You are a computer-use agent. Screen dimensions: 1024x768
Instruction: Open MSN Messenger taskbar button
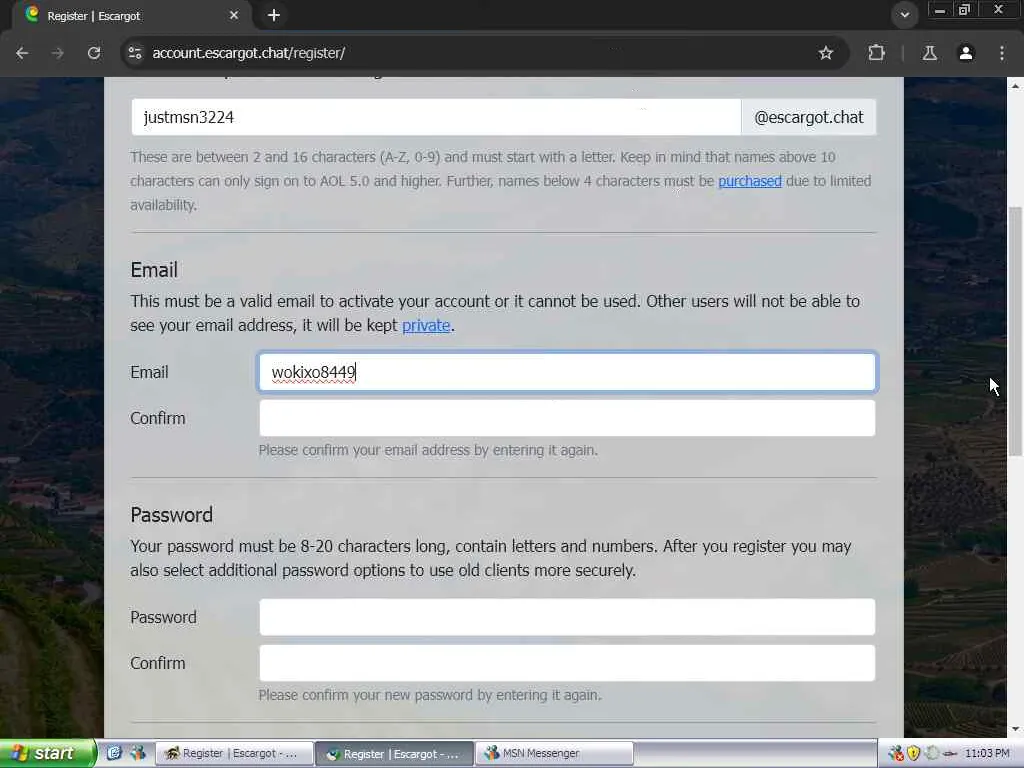tap(554, 754)
